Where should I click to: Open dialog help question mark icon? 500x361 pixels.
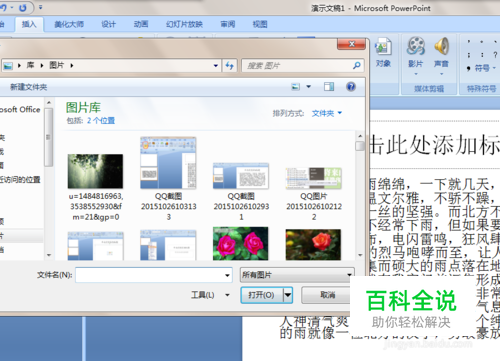click(x=351, y=87)
